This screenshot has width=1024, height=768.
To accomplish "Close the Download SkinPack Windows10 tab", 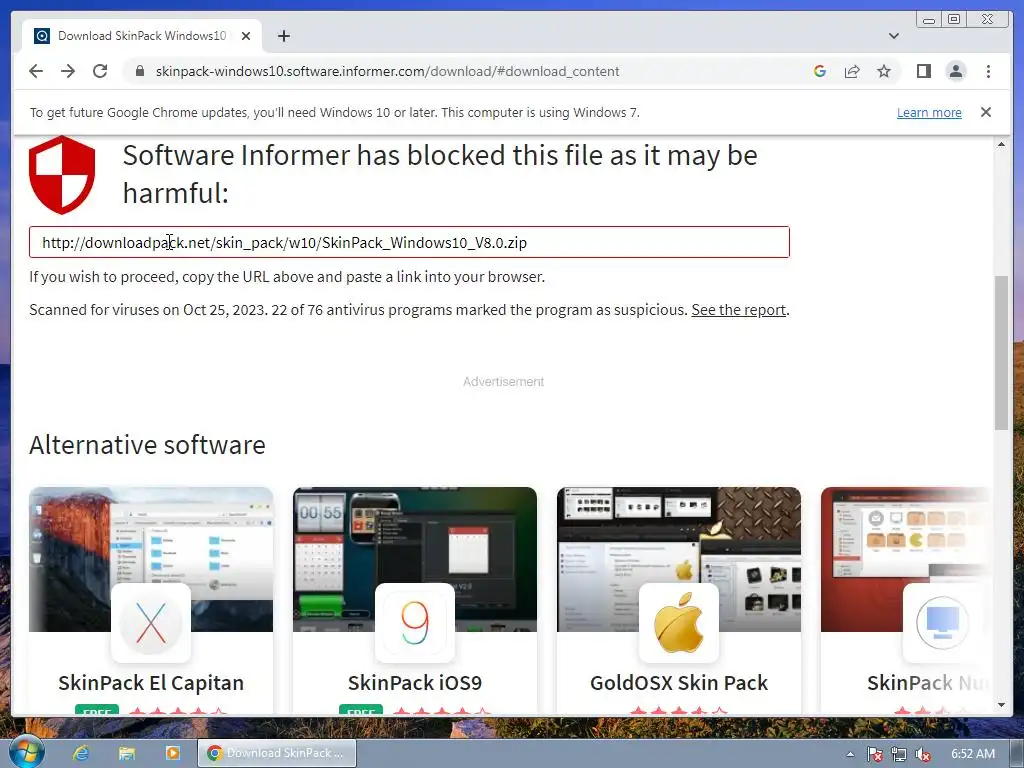I will 246,36.
